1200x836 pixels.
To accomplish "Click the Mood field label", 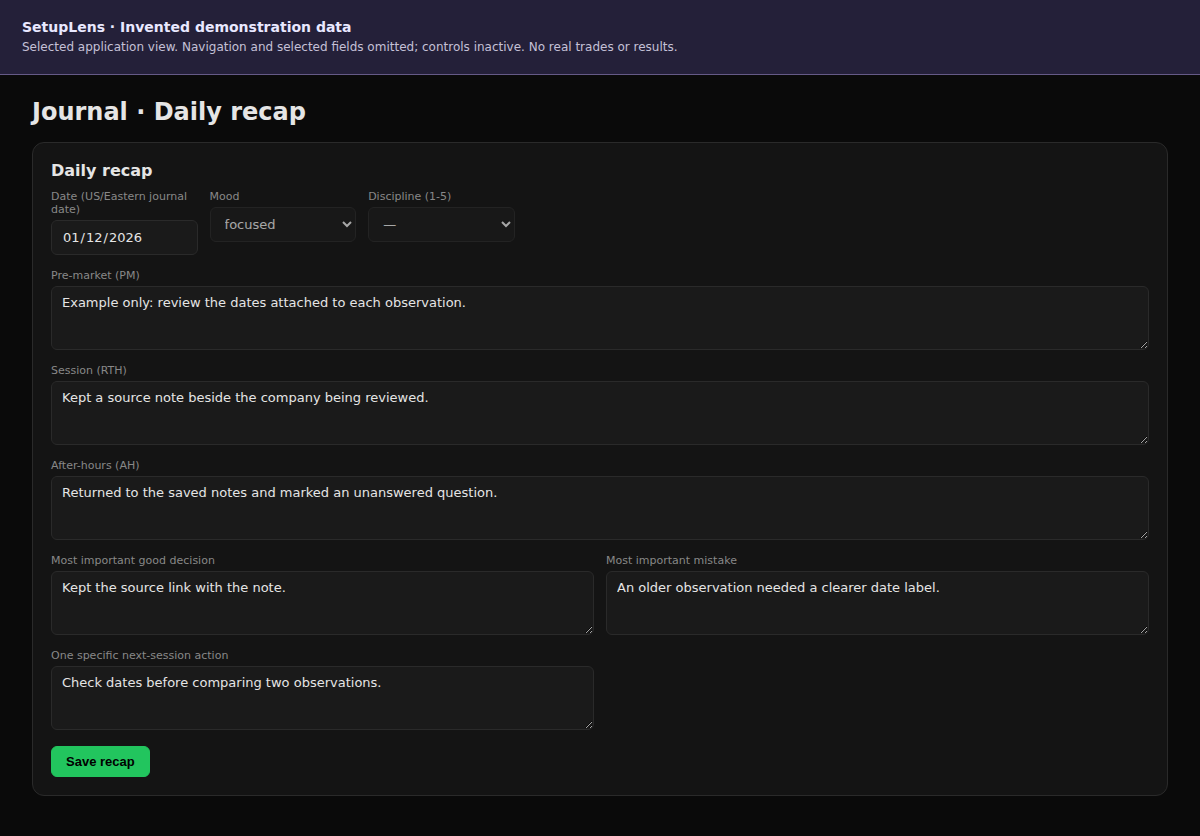I will pyautogui.click(x=225, y=196).
